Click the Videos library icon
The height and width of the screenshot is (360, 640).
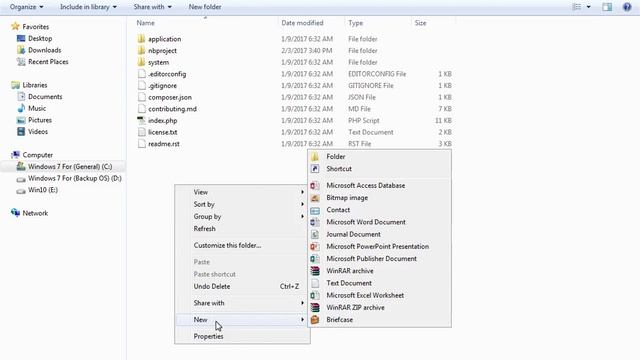pos(21,131)
